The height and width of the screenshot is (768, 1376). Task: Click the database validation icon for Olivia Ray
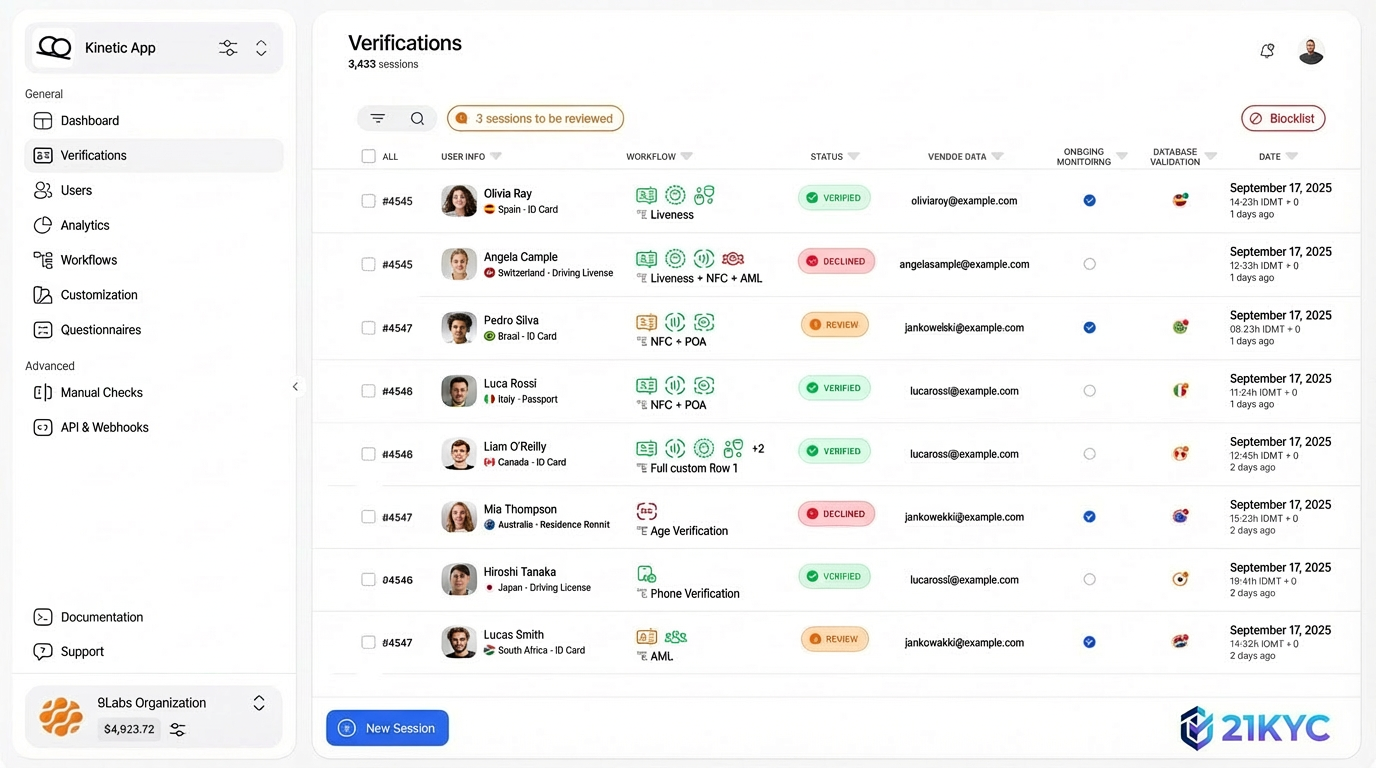click(1180, 200)
